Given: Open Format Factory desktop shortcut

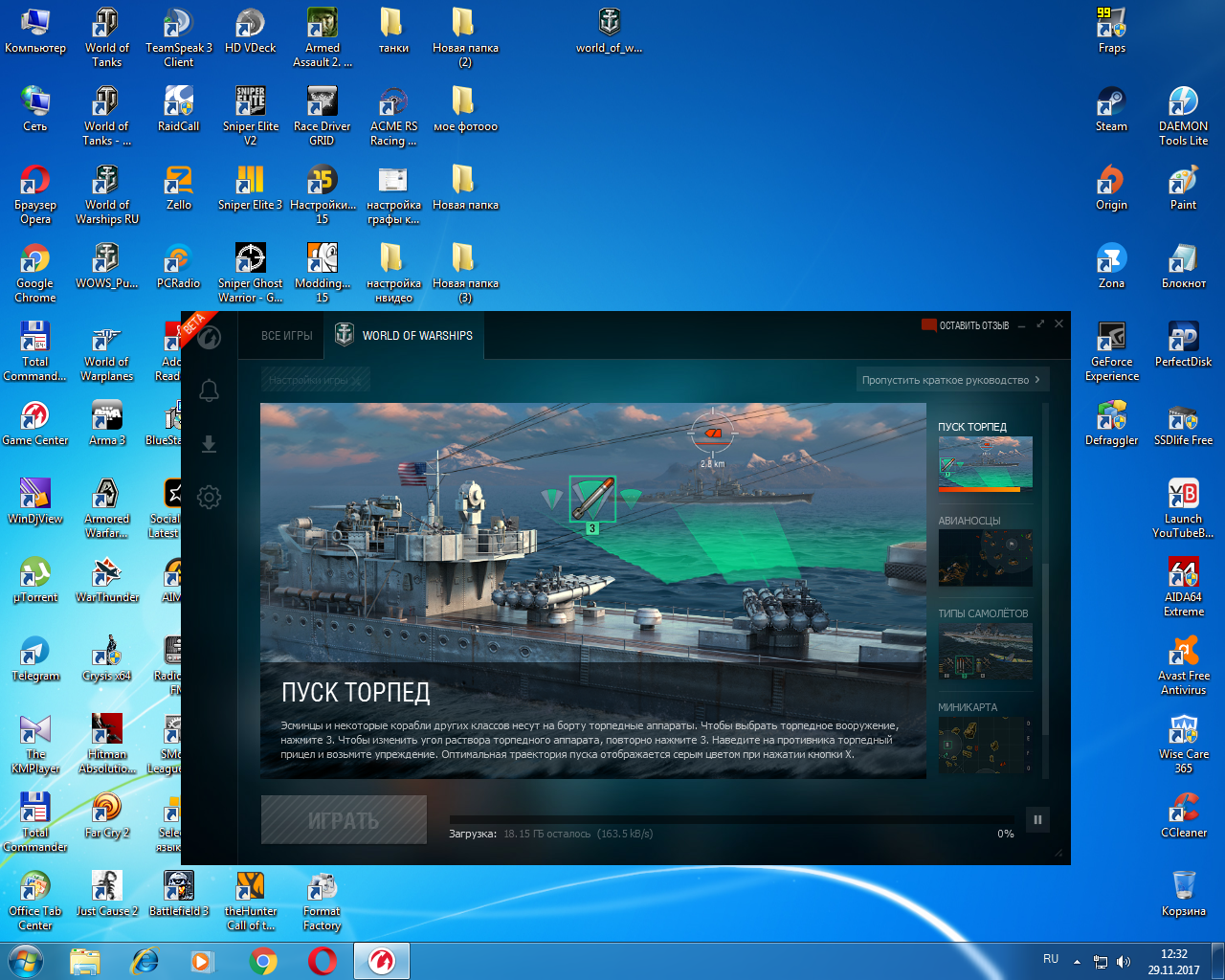Looking at the screenshot, I should tap(323, 901).
